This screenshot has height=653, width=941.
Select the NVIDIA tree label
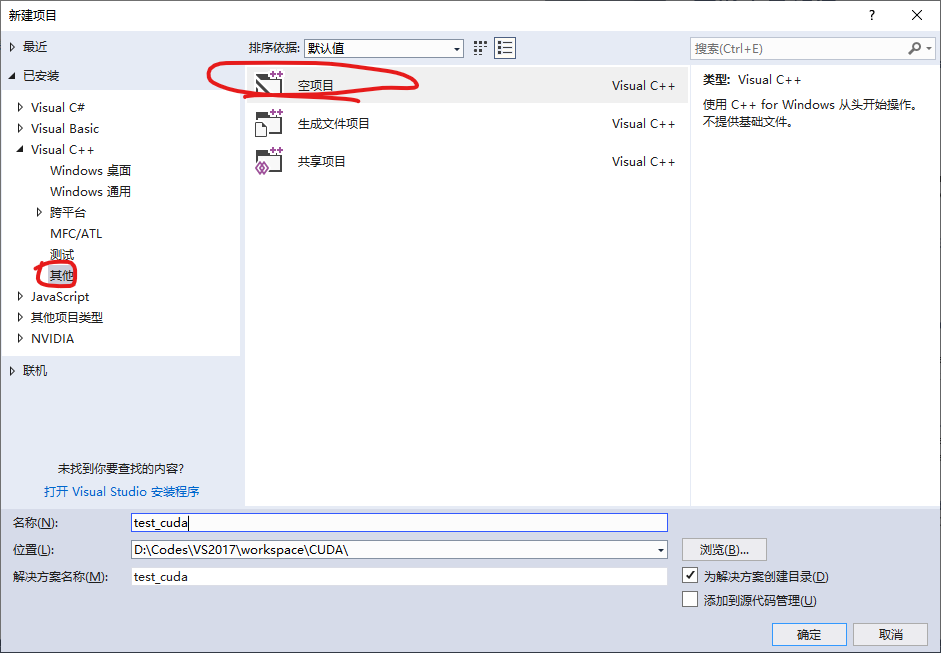(53, 339)
